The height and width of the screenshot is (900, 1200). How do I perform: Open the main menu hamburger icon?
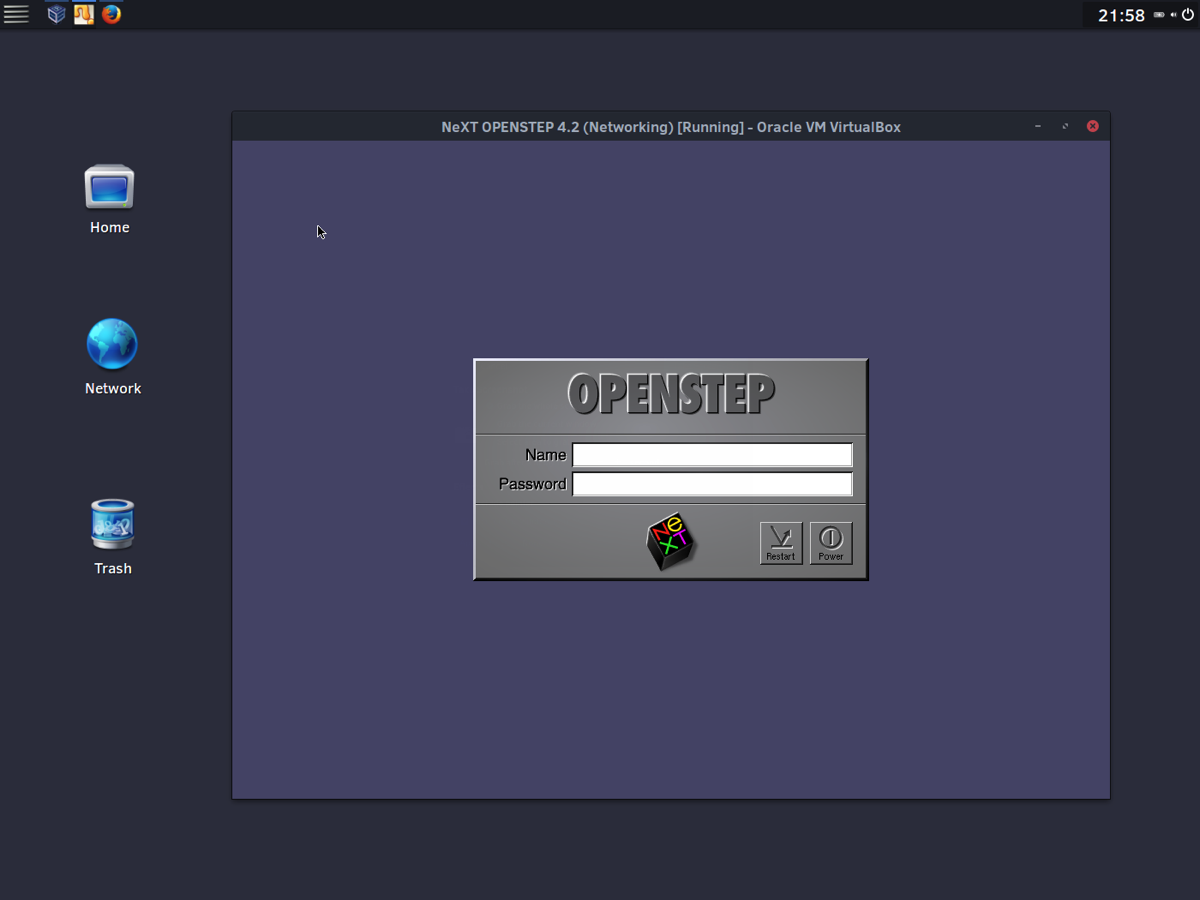pos(16,14)
